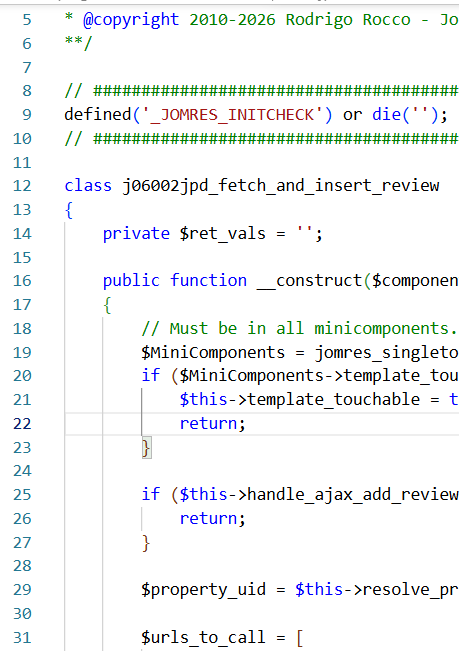Image resolution: width=459 pixels, height=651 pixels.
Task: Click the @copyright text on line 5
Action: (x=131, y=20)
